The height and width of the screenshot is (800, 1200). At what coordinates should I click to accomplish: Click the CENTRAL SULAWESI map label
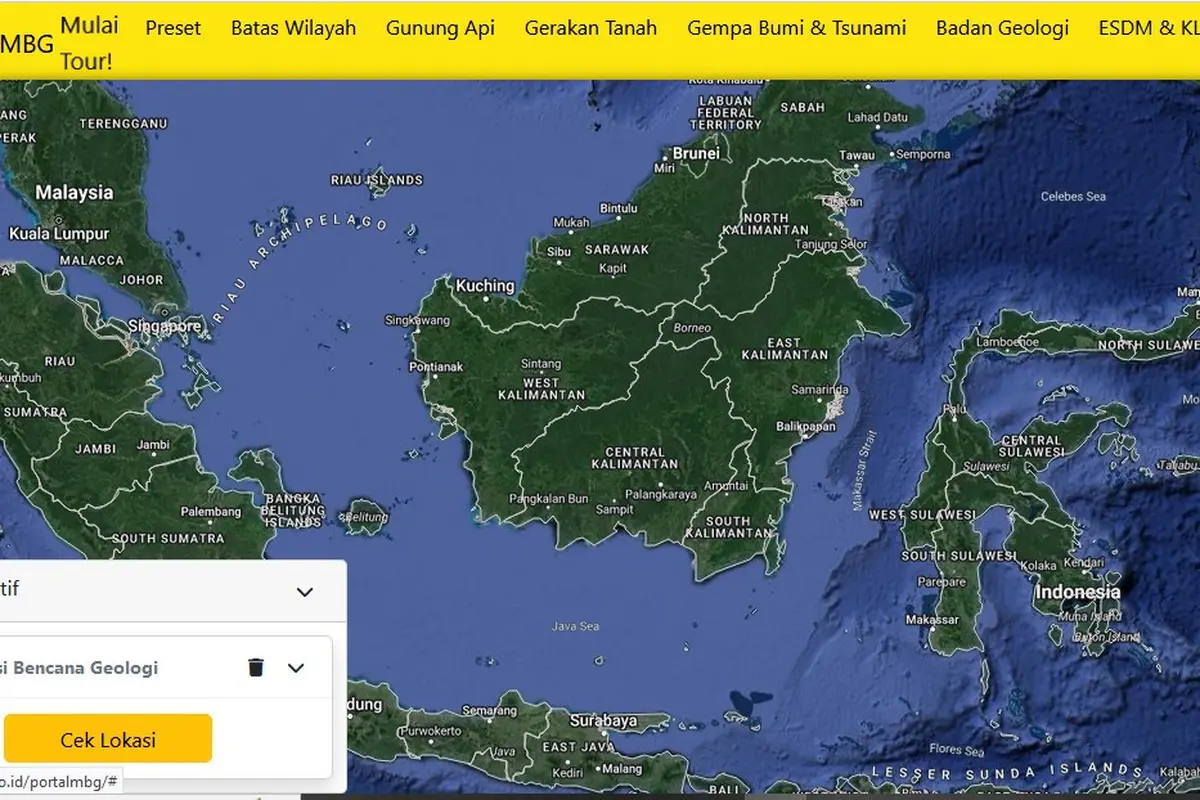tap(1032, 446)
